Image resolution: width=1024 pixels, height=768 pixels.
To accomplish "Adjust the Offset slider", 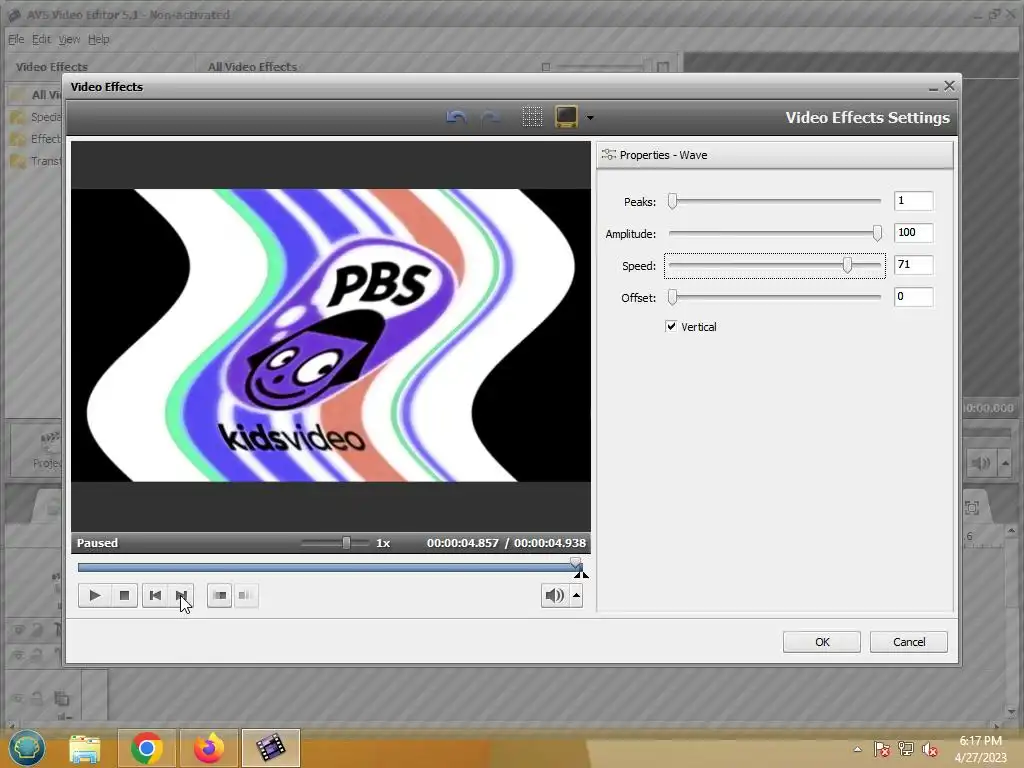I will [x=775, y=297].
